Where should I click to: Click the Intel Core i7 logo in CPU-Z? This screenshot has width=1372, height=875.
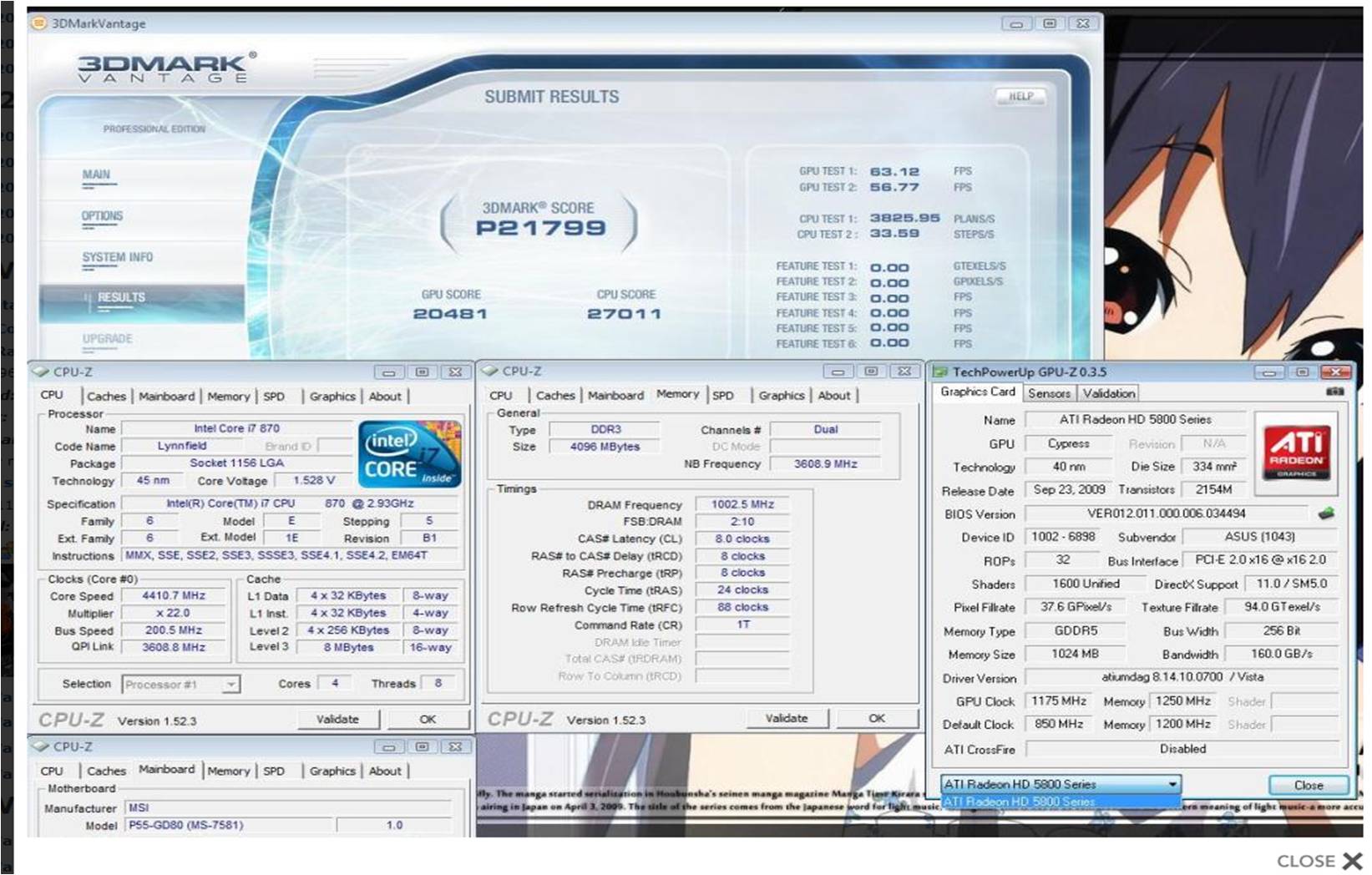click(x=410, y=453)
